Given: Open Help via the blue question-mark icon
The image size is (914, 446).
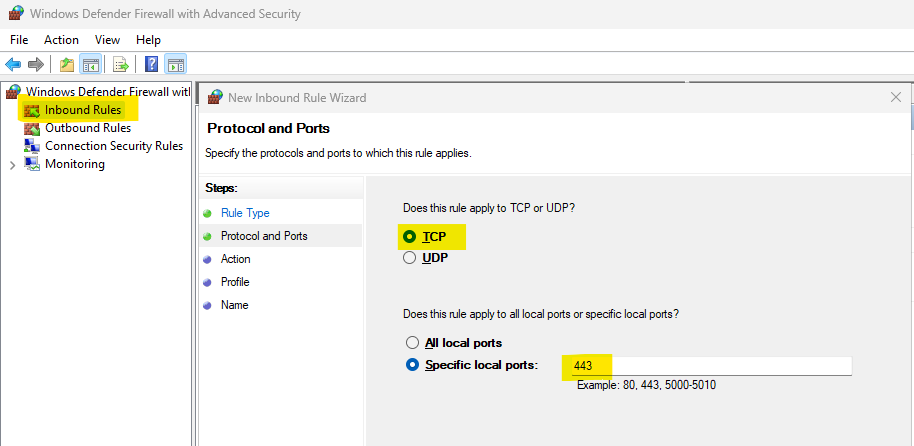Looking at the screenshot, I should click(151, 65).
